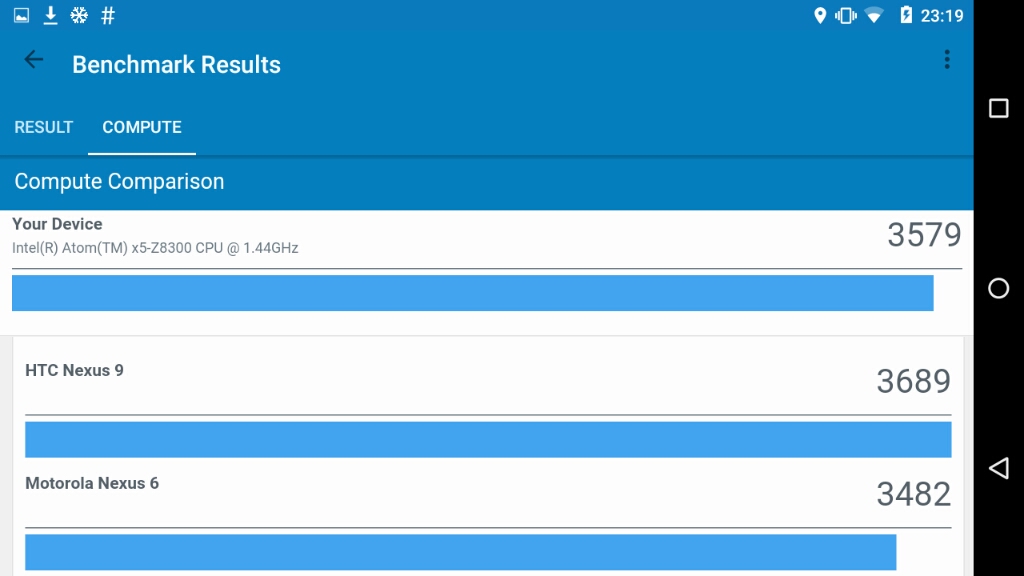Tap the battery charging icon

[x=906, y=15]
